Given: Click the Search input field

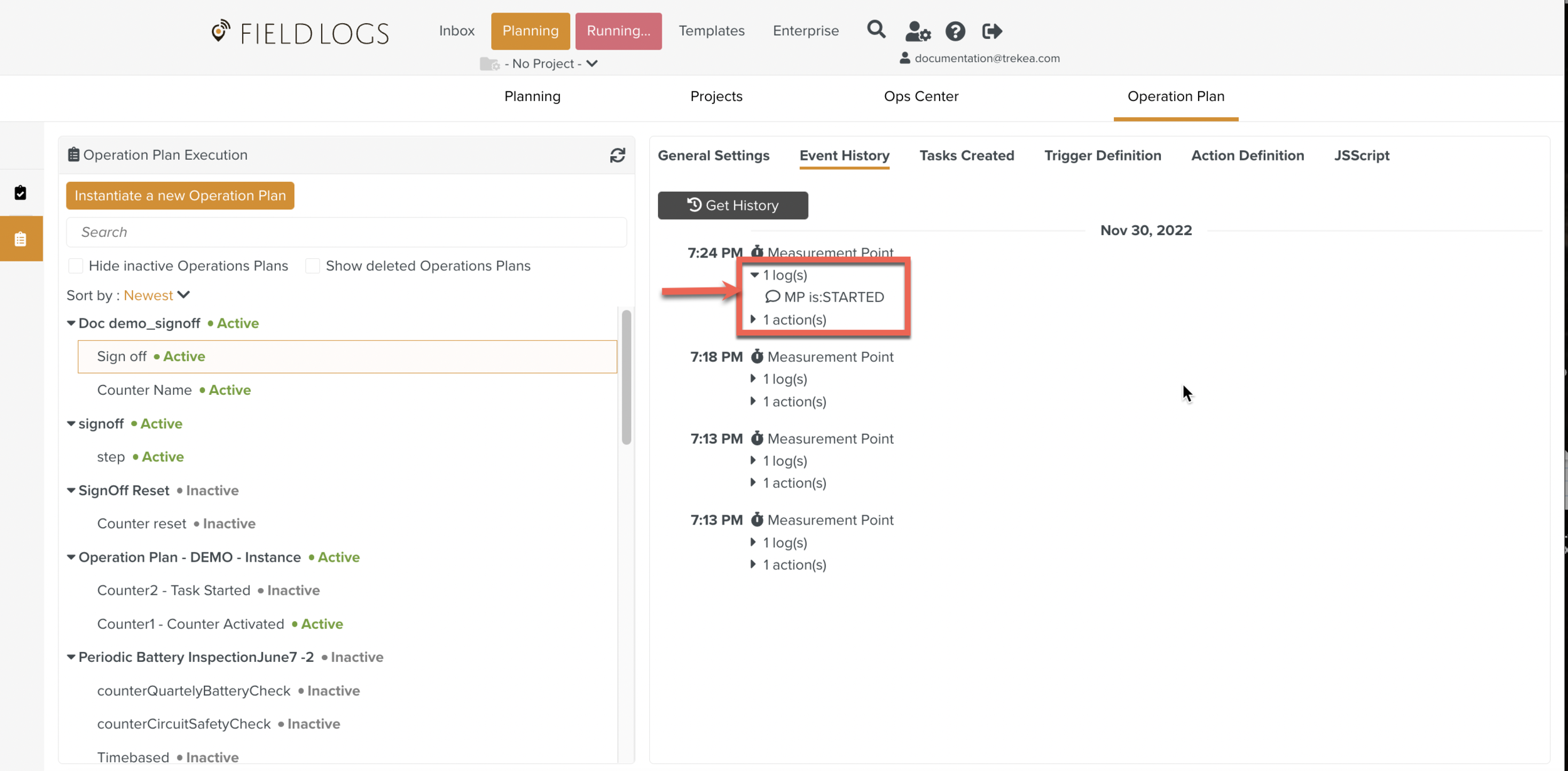Looking at the screenshot, I should point(346,232).
